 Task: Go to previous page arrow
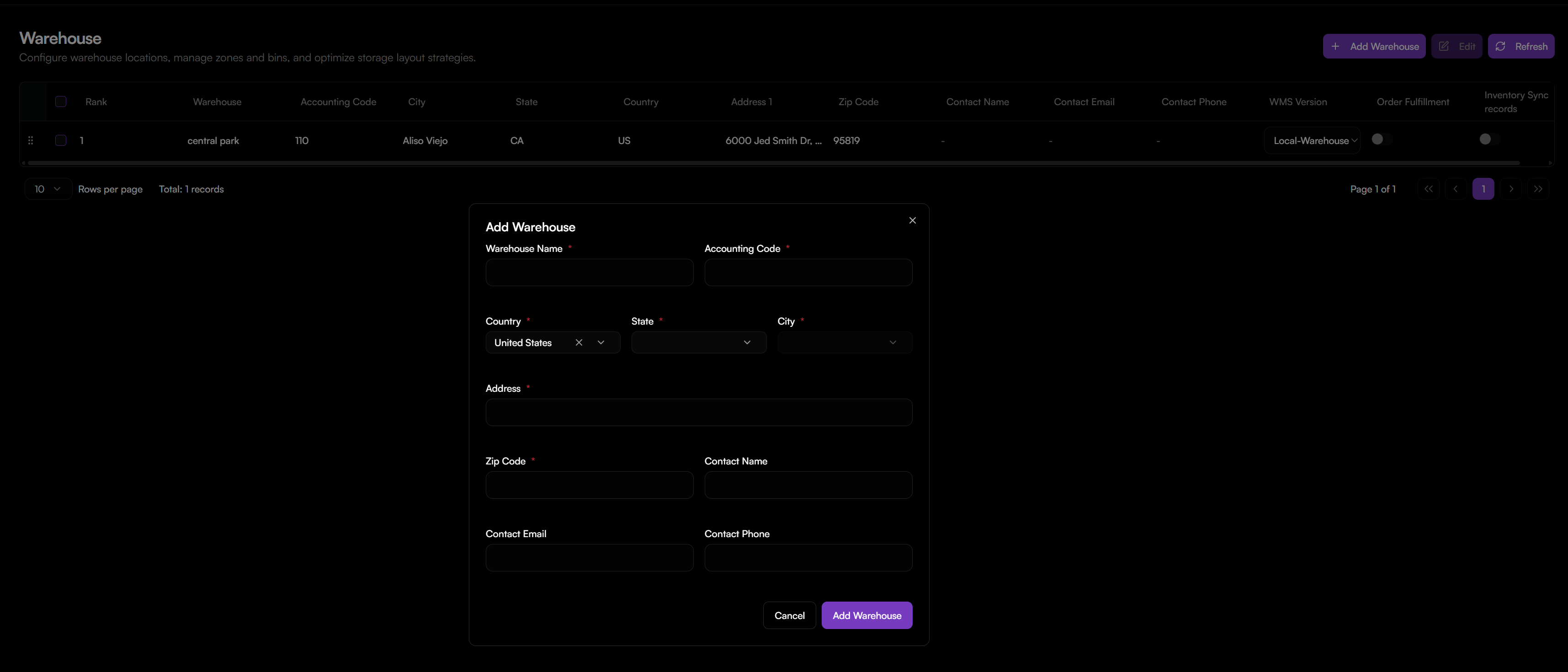pyautogui.click(x=1456, y=189)
